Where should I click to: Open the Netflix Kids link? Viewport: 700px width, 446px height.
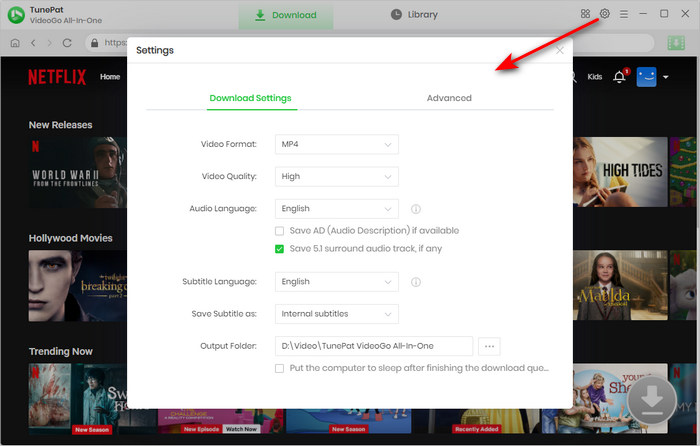point(595,77)
